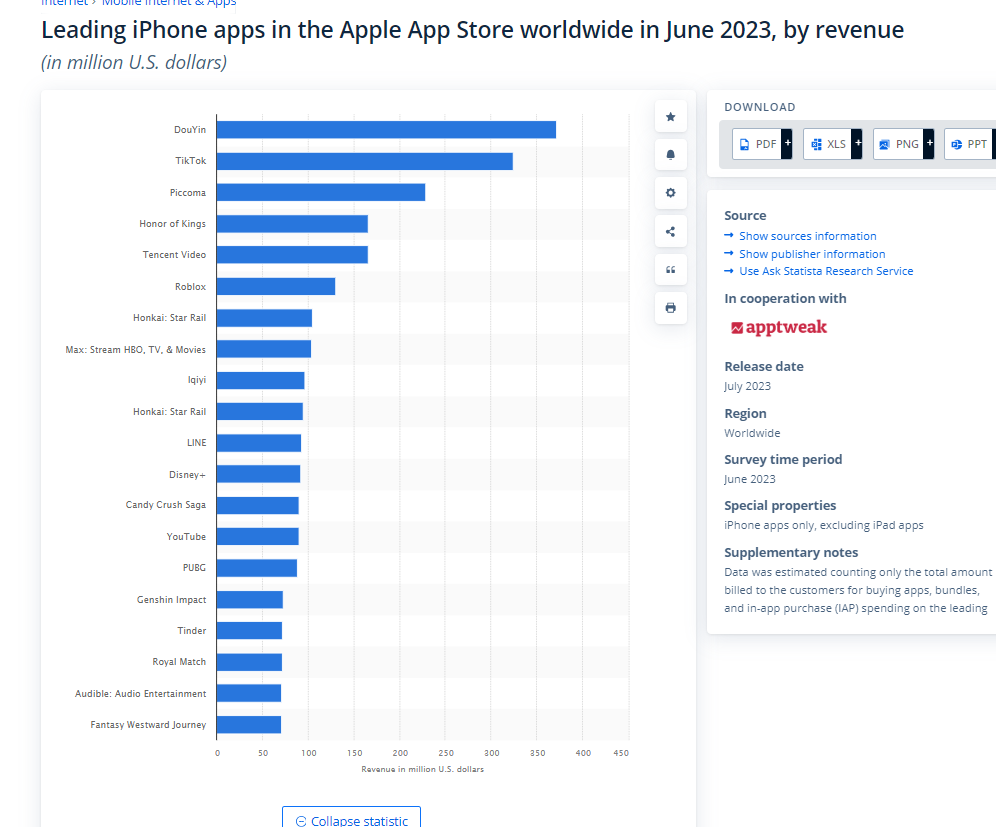
Task: Click 'iPhone apps only, excluding iPad apps'
Action: [x=823, y=525]
